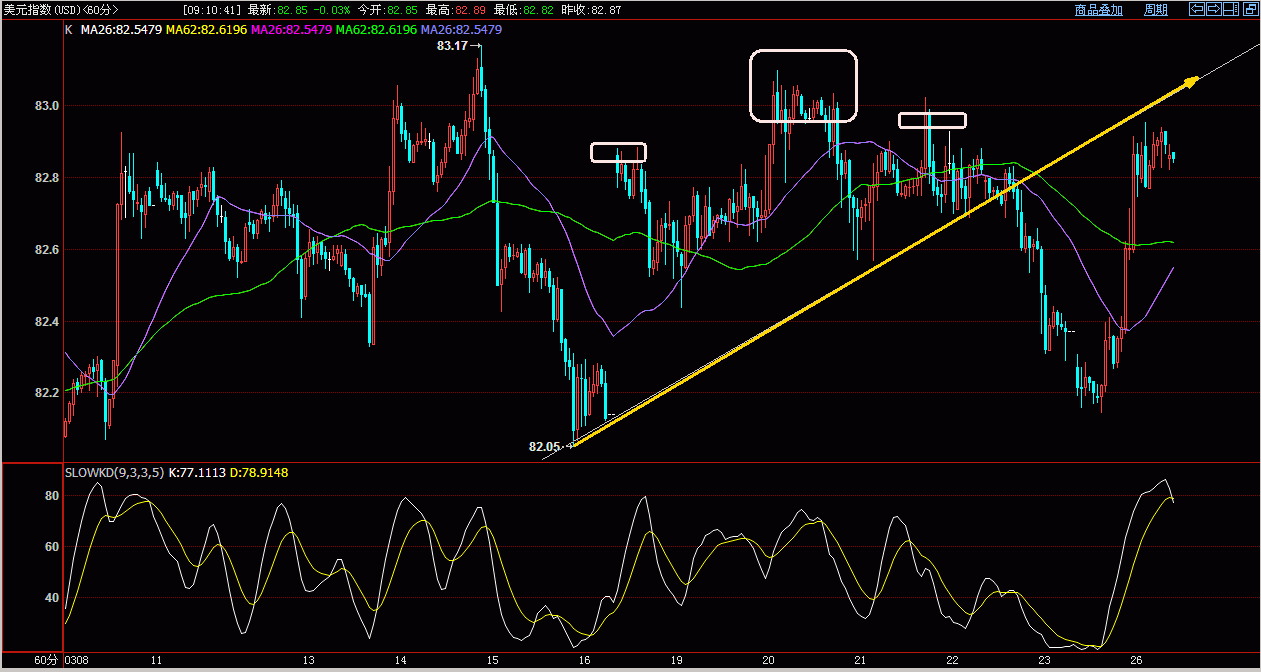Click the blue MA26:82.5479 label

tap(461, 30)
